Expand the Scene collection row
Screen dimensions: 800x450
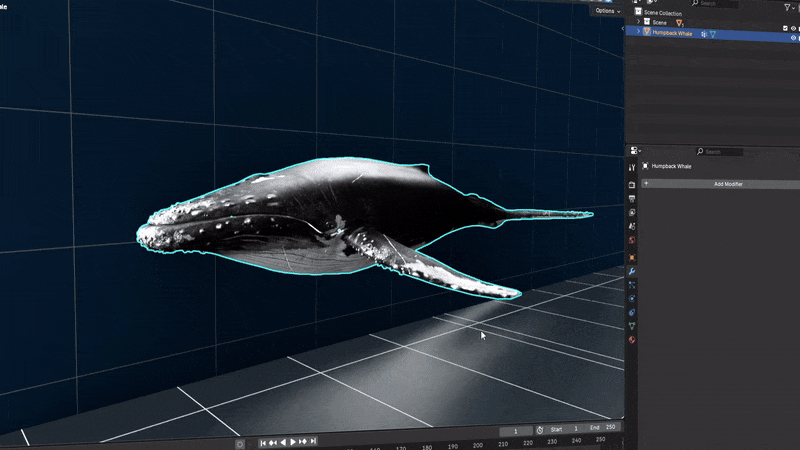638,21
